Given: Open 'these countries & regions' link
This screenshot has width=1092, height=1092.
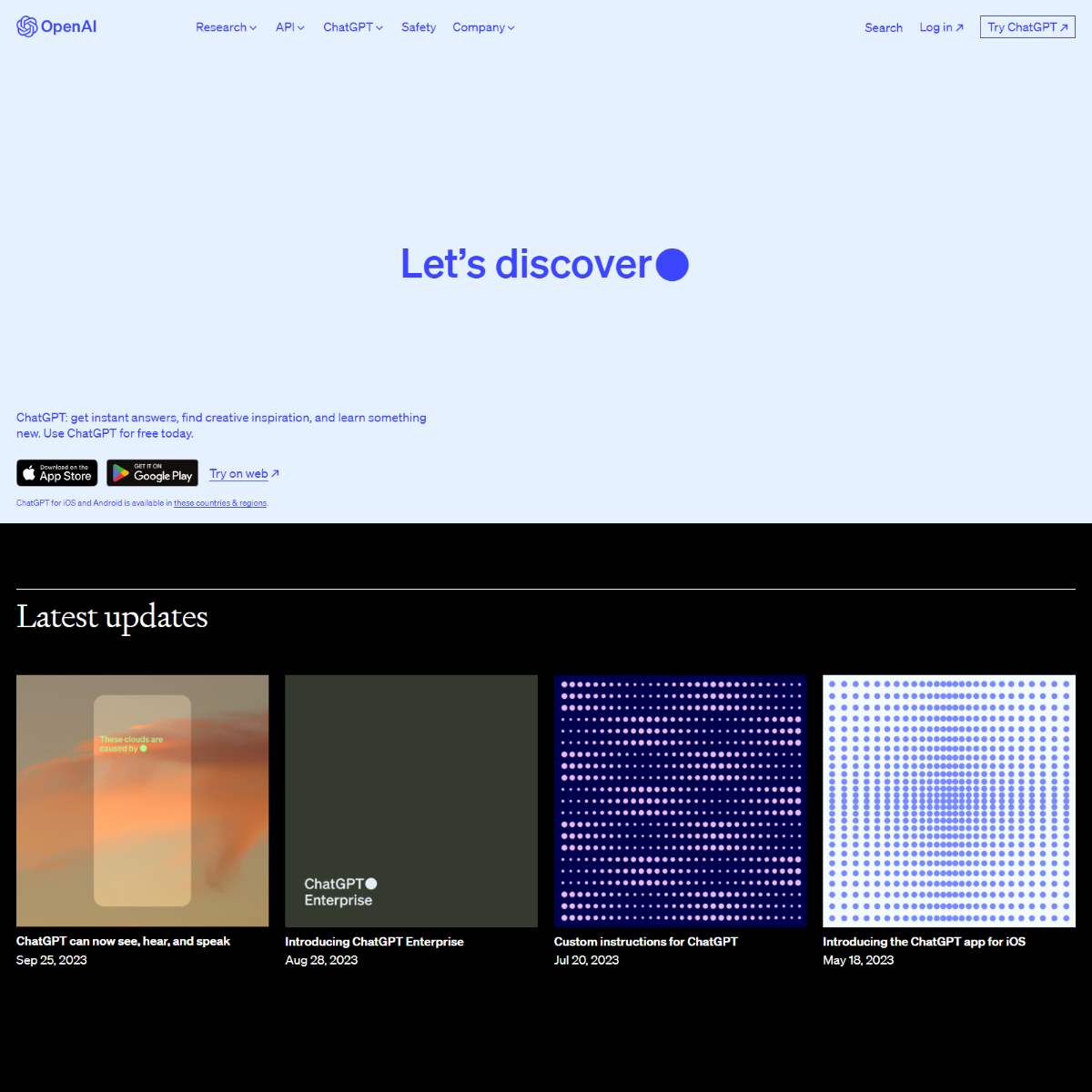Looking at the screenshot, I should [x=220, y=503].
